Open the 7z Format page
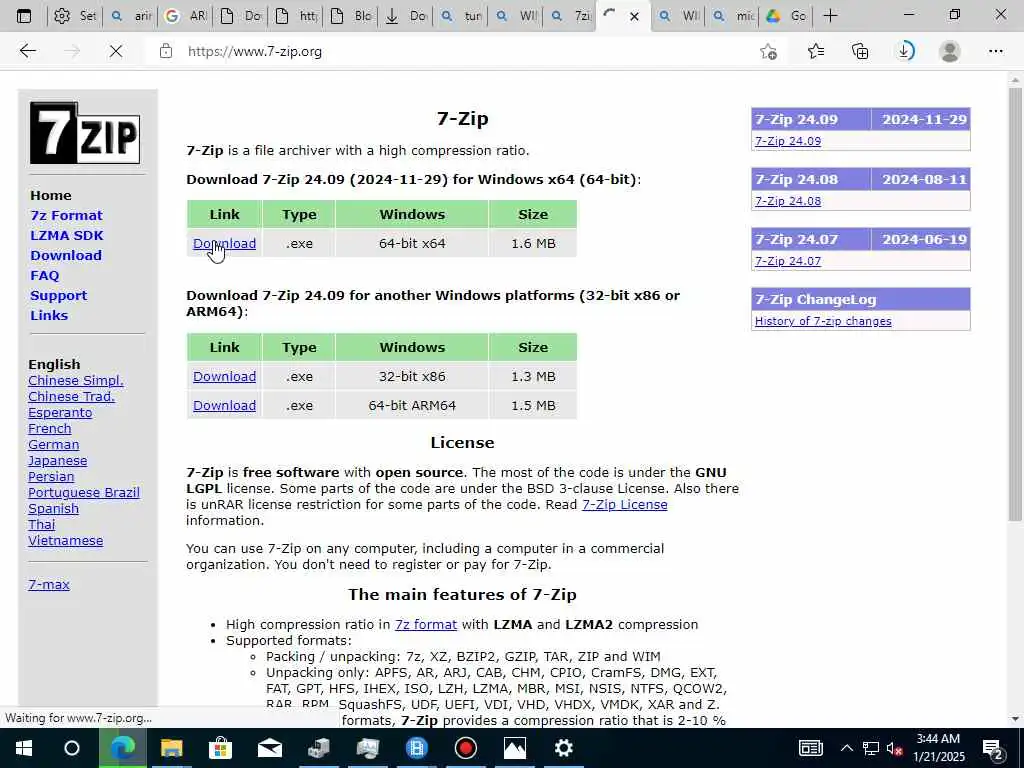 coord(66,216)
